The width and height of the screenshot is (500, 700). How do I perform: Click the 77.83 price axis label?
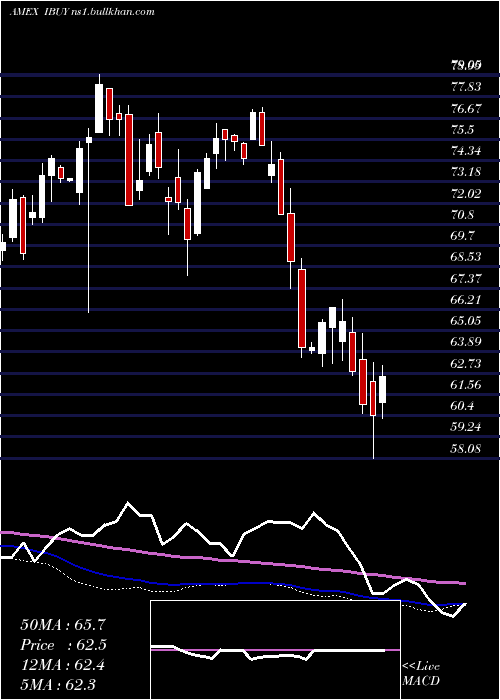point(466,87)
